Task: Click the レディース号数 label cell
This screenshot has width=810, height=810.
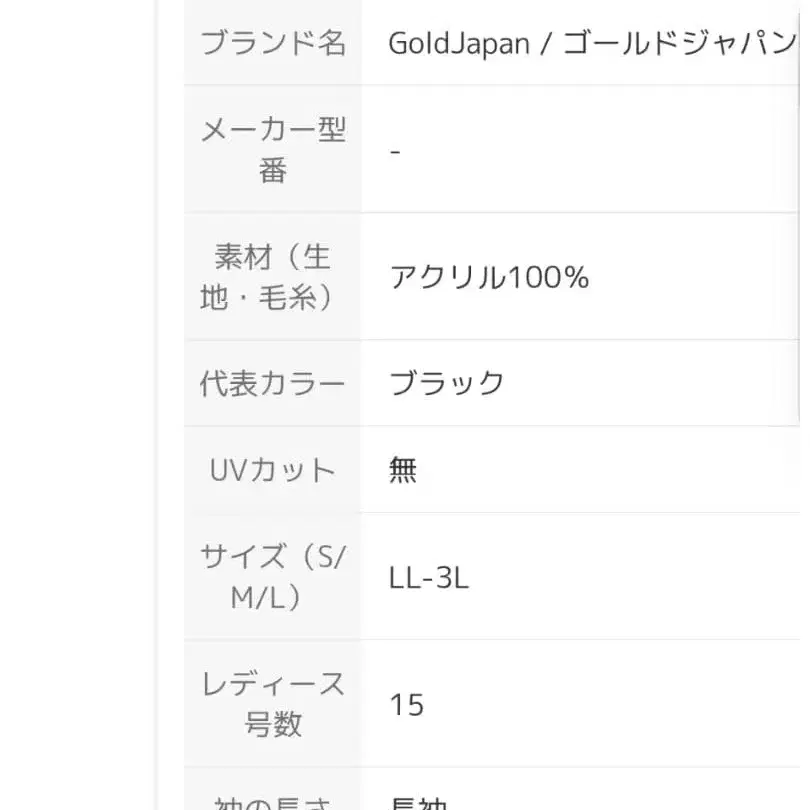Action: click(x=273, y=704)
